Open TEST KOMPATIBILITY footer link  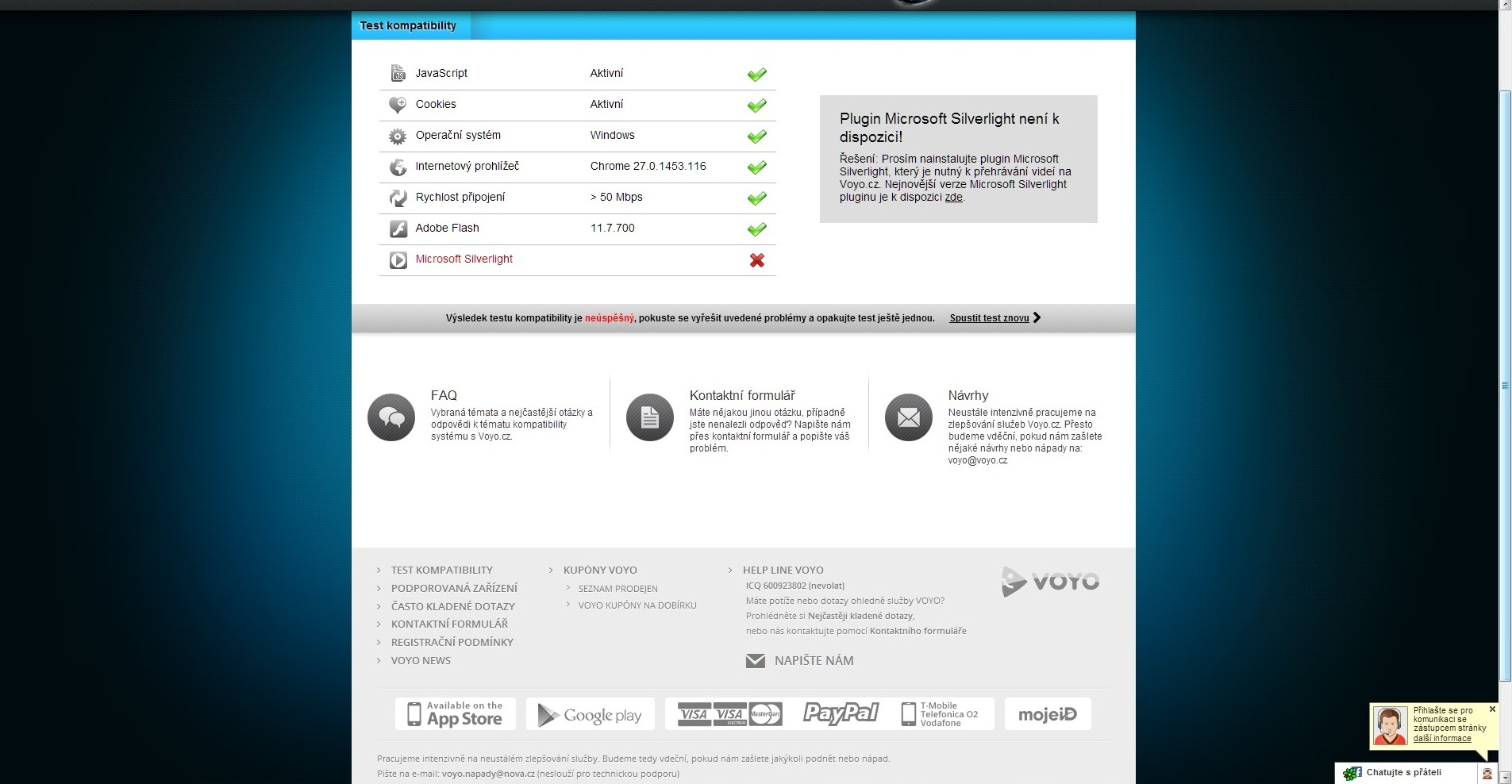(x=441, y=570)
